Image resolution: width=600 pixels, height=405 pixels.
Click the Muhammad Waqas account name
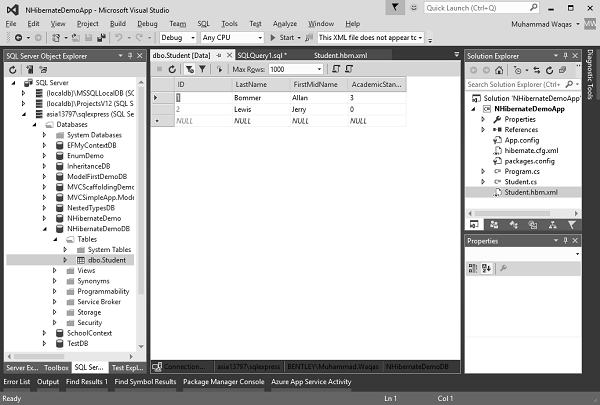[541, 24]
